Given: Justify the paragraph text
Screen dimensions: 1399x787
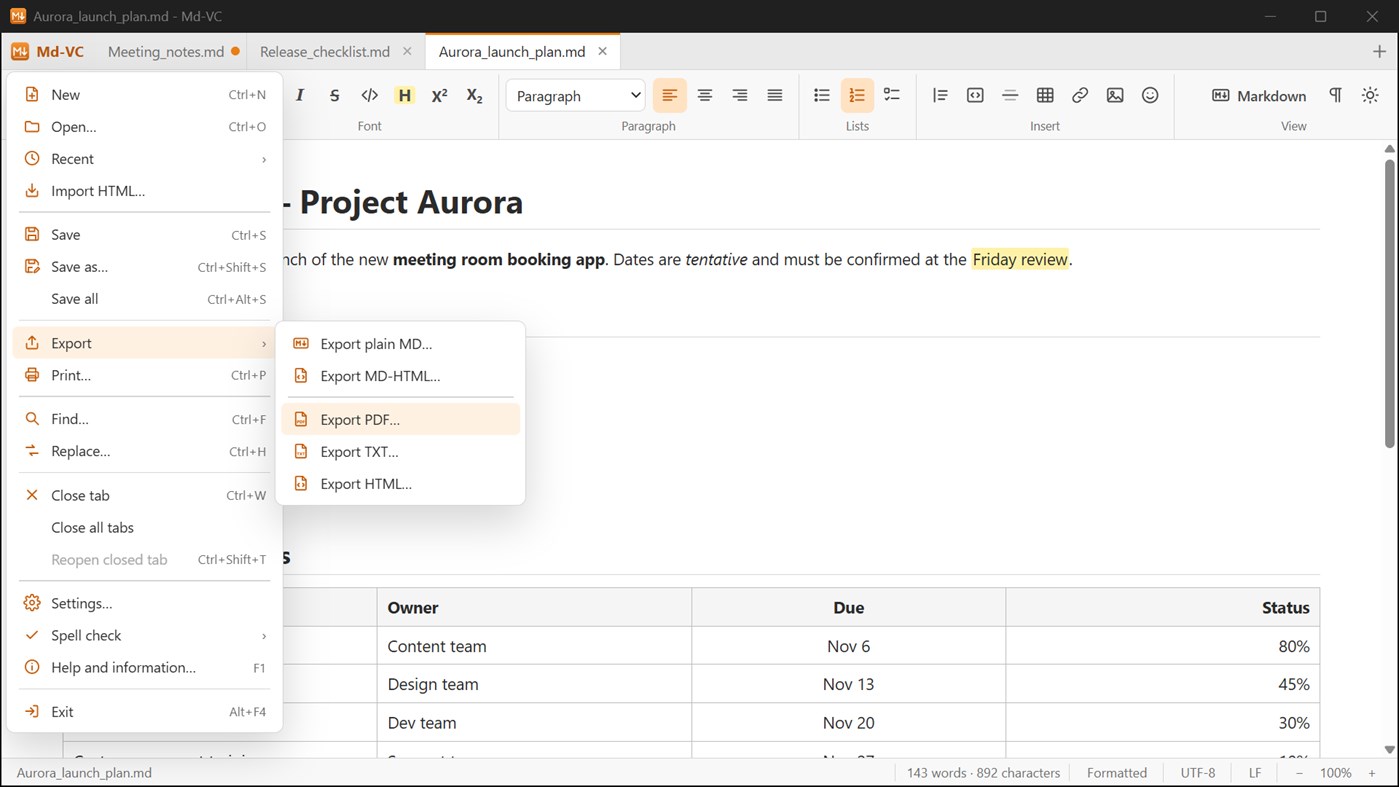Looking at the screenshot, I should [x=775, y=96].
